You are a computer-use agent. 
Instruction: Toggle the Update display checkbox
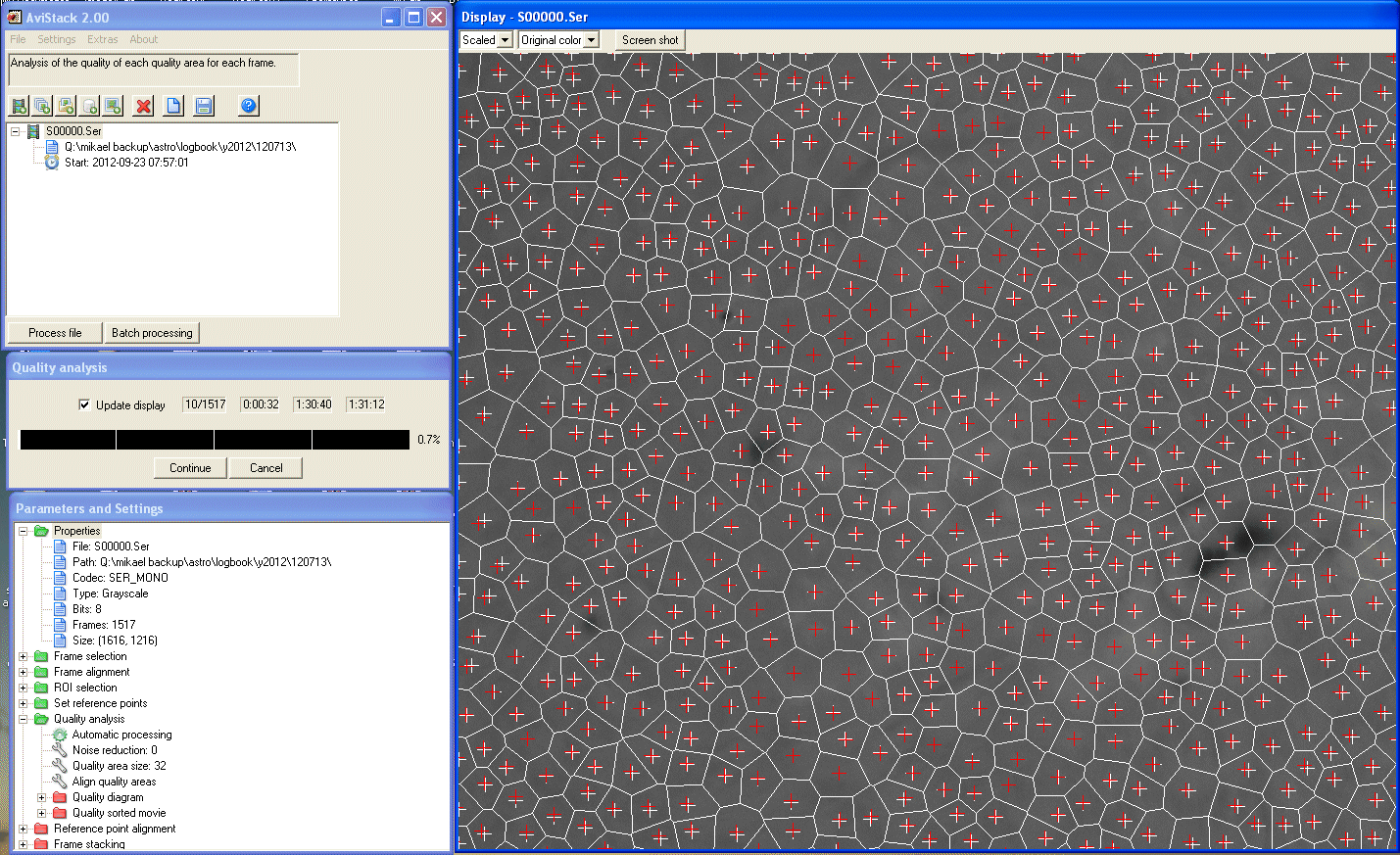(84, 404)
